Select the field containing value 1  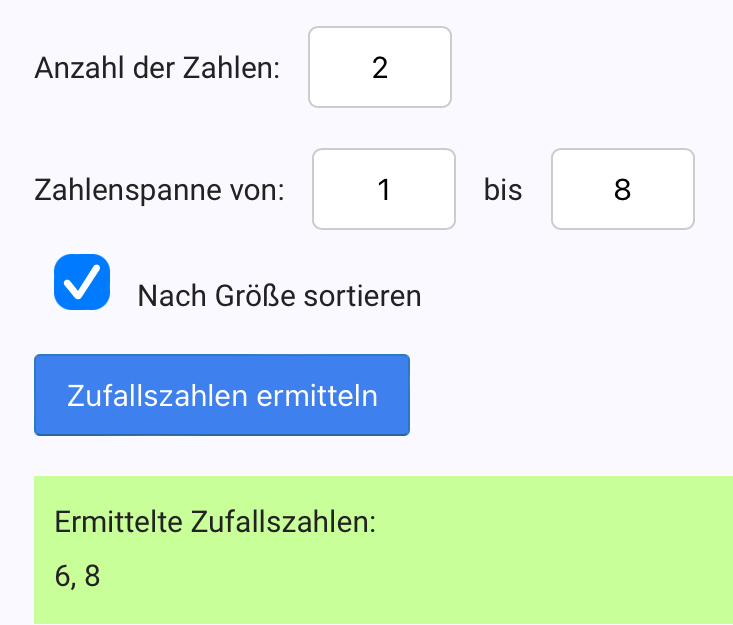384,190
